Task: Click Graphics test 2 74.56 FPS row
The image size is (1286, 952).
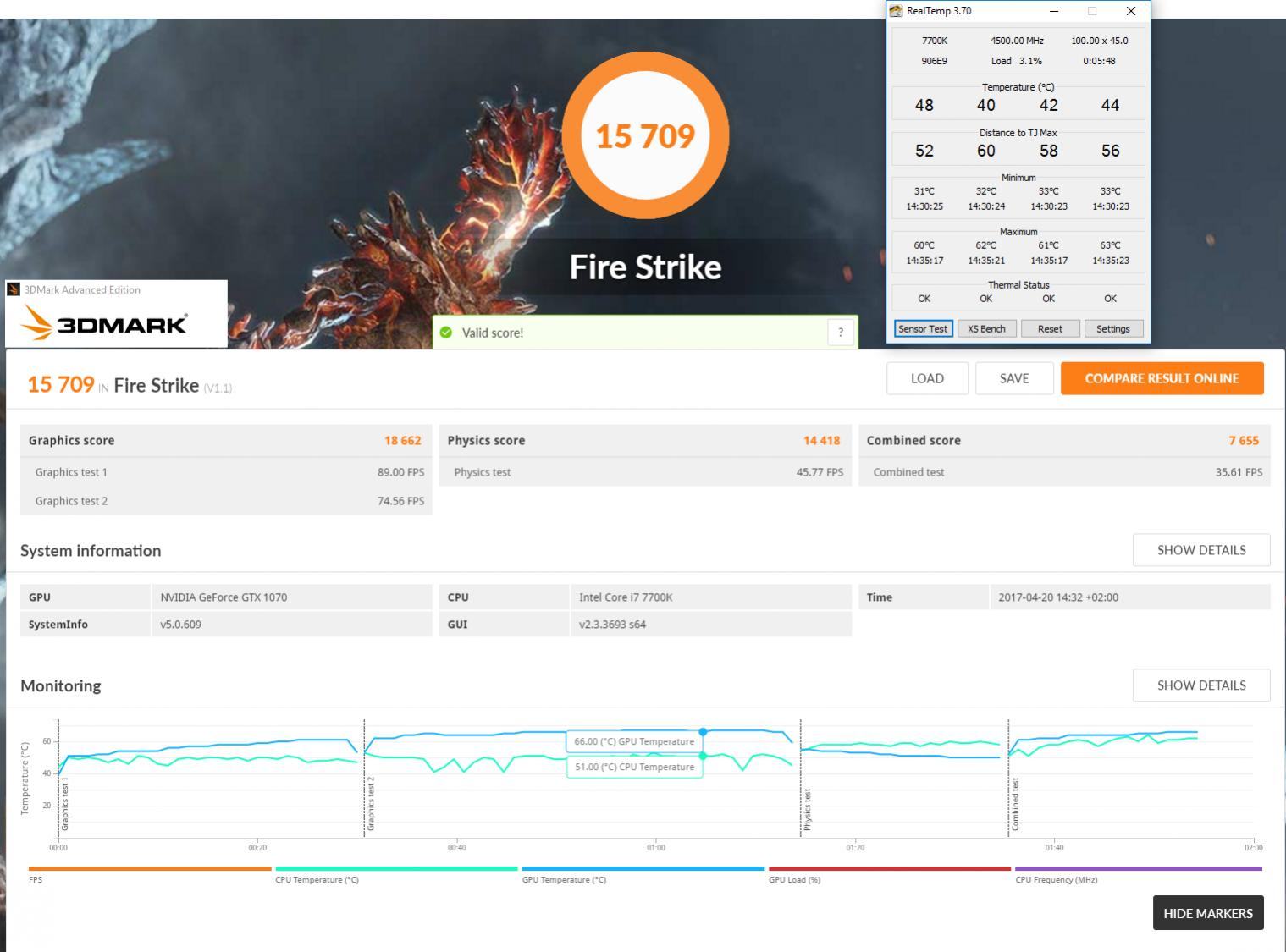Action: (226, 501)
